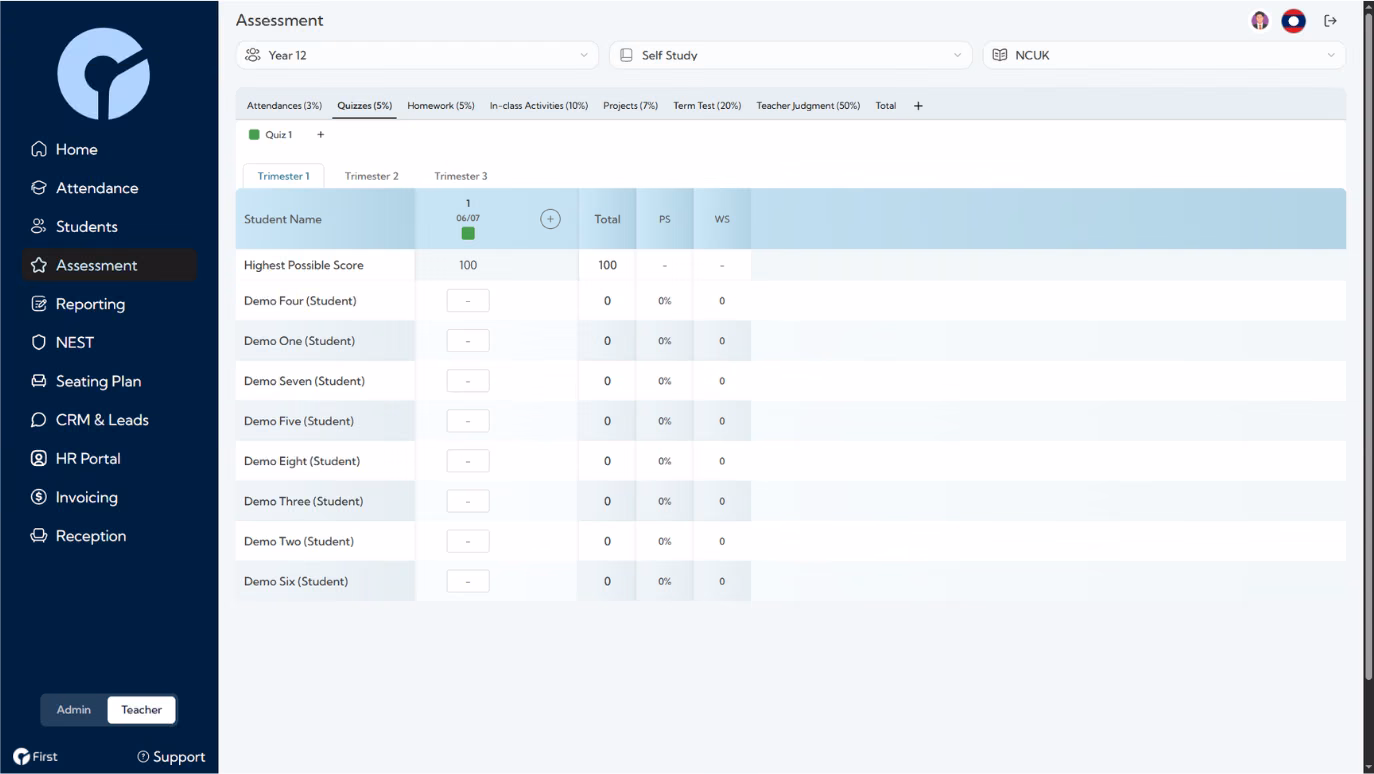Viewport: 1374px width, 774px height.
Task: Open Support help link
Action: click(171, 757)
